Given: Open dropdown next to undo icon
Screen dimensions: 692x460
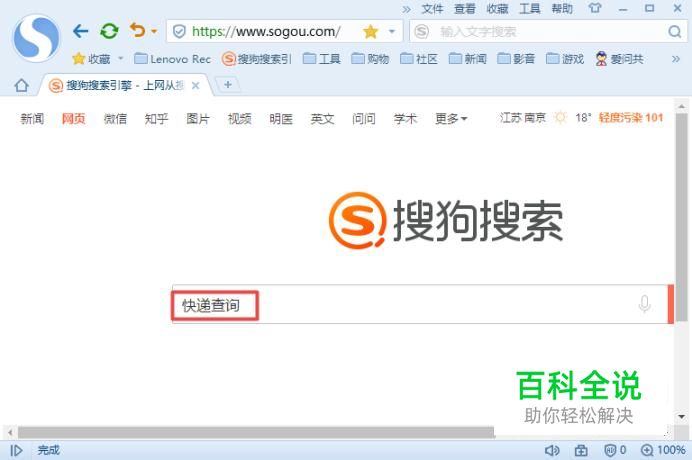Looking at the screenshot, I should tap(154, 31).
